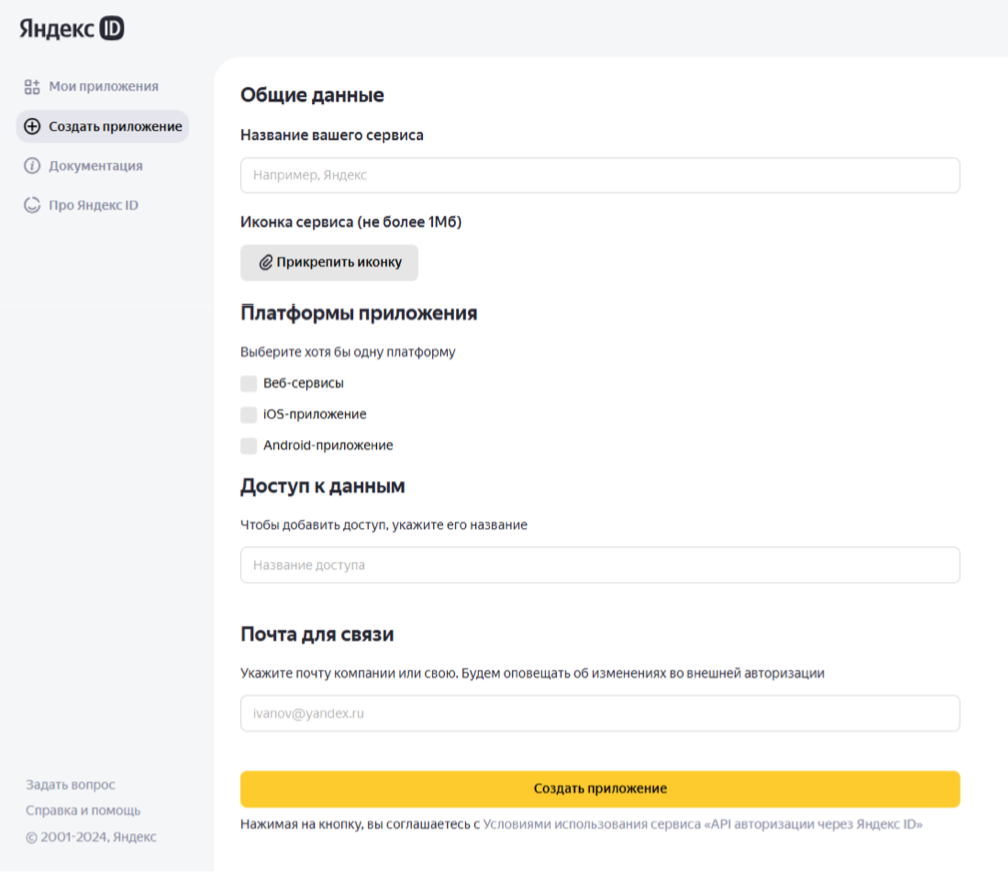Image resolution: width=1008 pixels, height=872 pixels.
Task: Open Справка и помощь link
Action: (83, 810)
